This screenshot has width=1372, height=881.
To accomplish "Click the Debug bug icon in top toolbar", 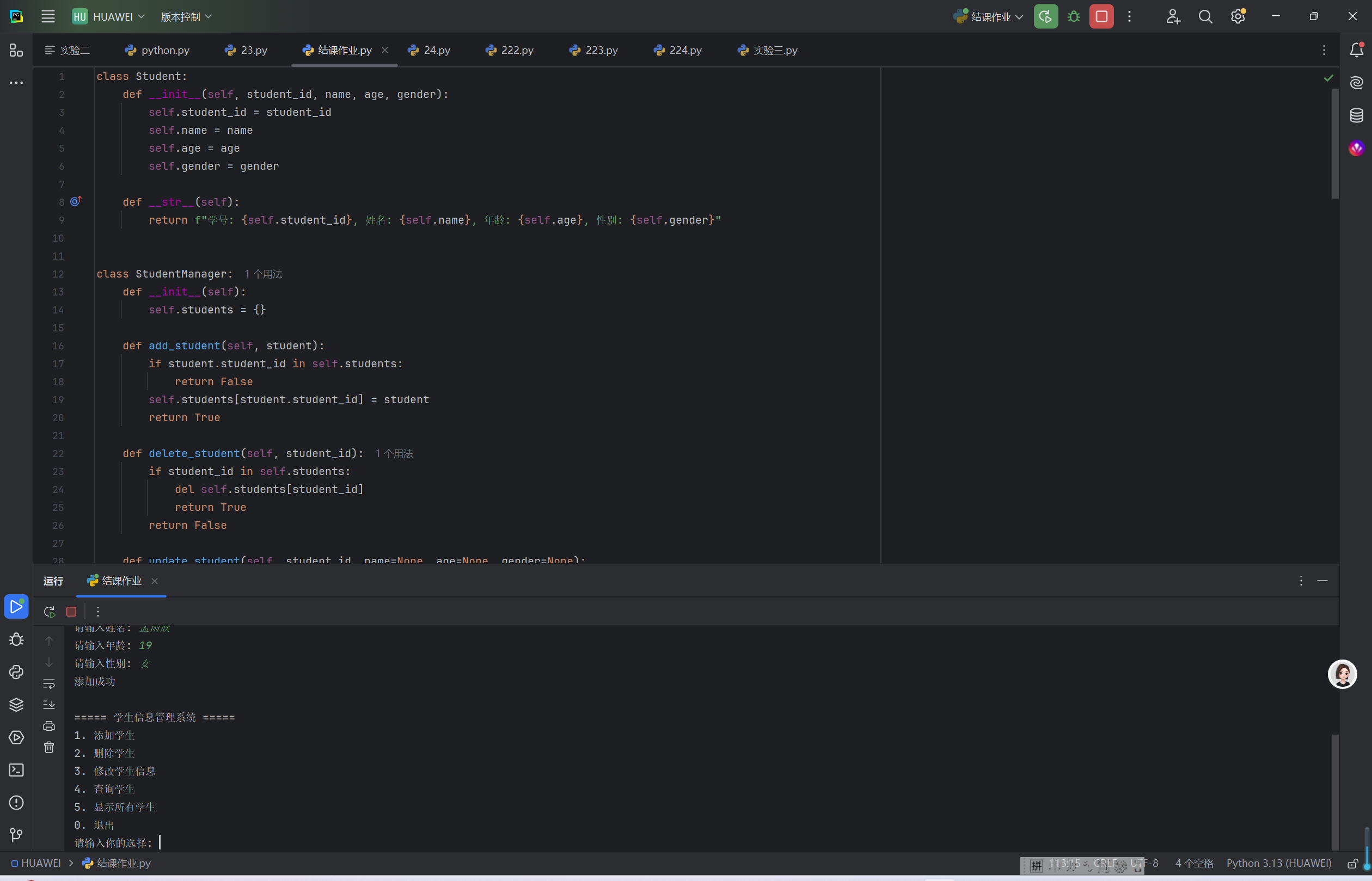I will coord(1074,16).
